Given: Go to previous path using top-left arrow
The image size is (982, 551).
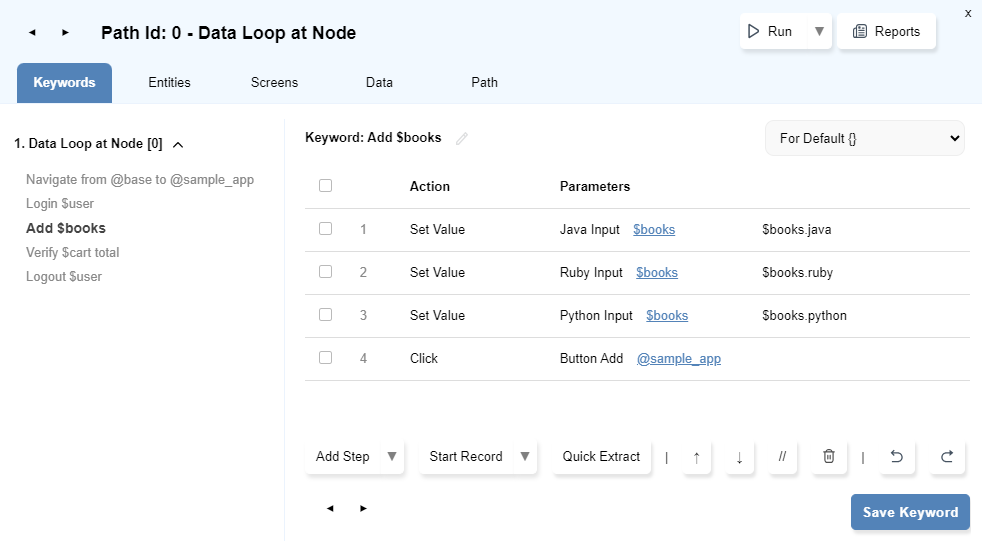Looking at the screenshot, I should coord(32,33).
